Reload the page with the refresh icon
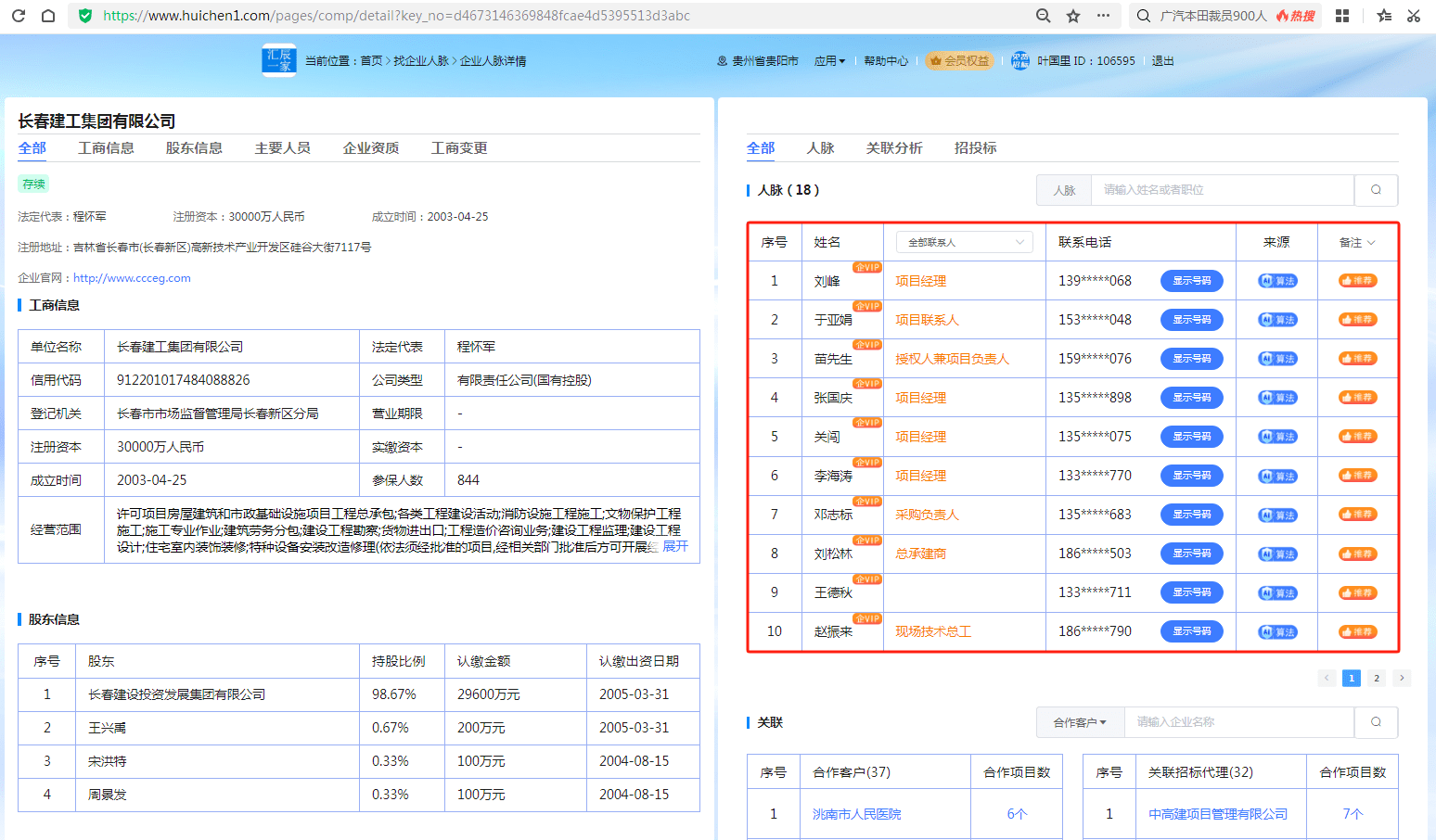This screenshot has width=1436, height=840. click(x=19, y=16)
